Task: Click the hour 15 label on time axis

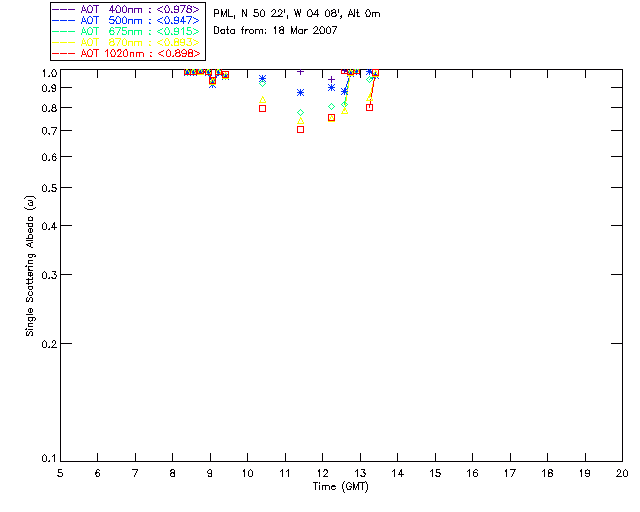Action: (x=435, y=473)
